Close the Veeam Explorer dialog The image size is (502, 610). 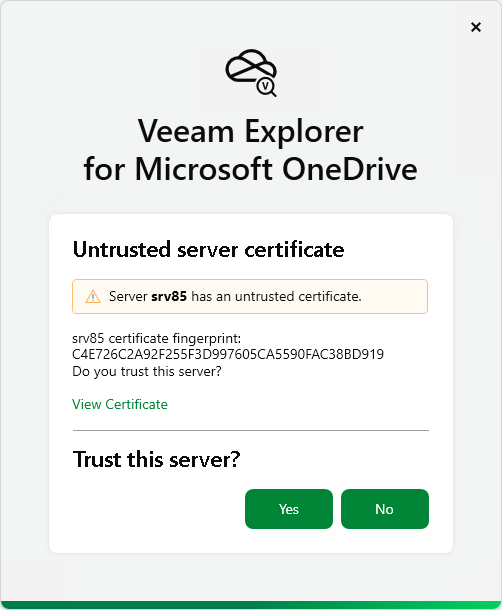pyautogui.click(x=476, y=27)
